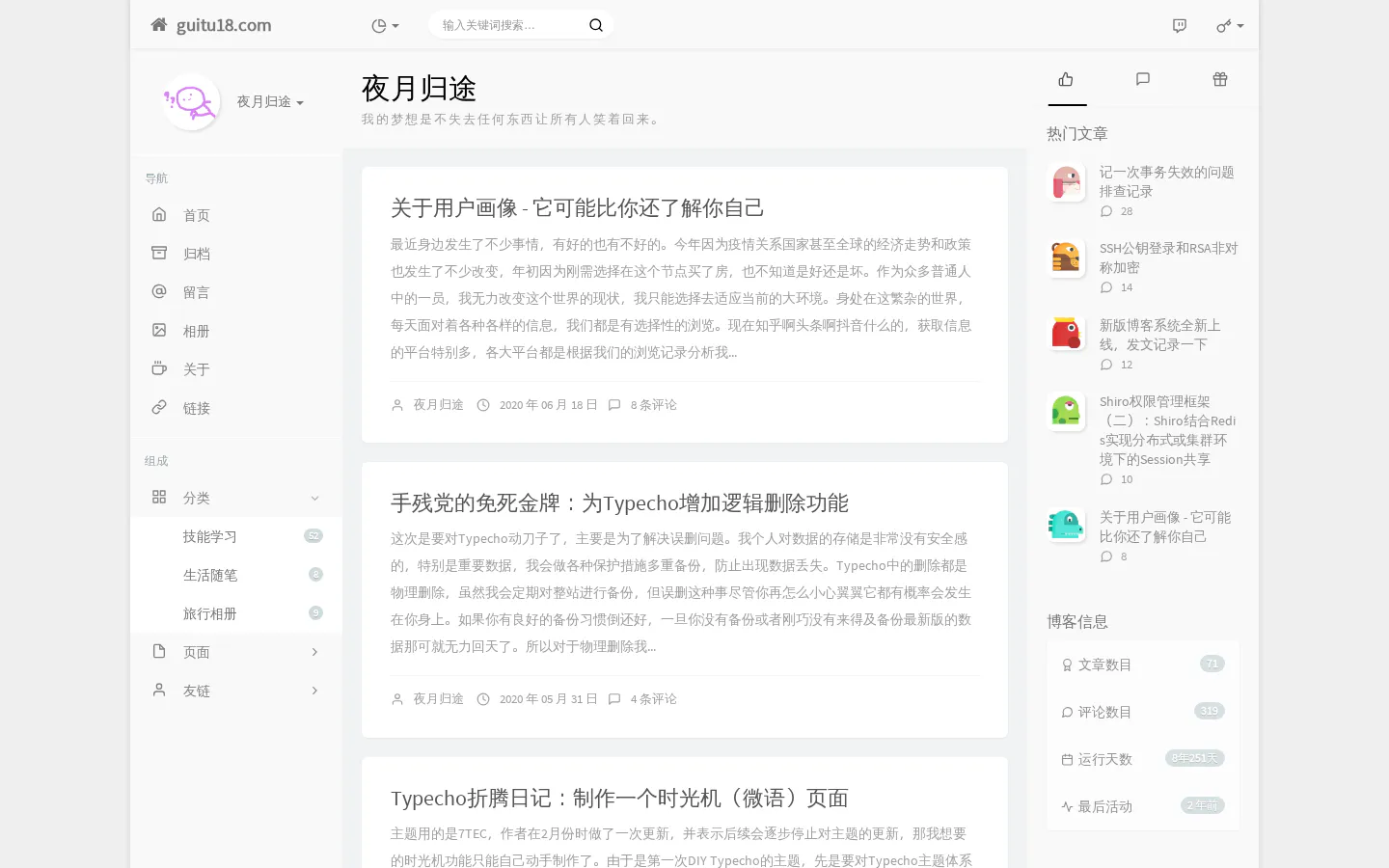Screen dimensions: 1389x868
Task: Select the 技能学习 category
Action: coord(236,536)
